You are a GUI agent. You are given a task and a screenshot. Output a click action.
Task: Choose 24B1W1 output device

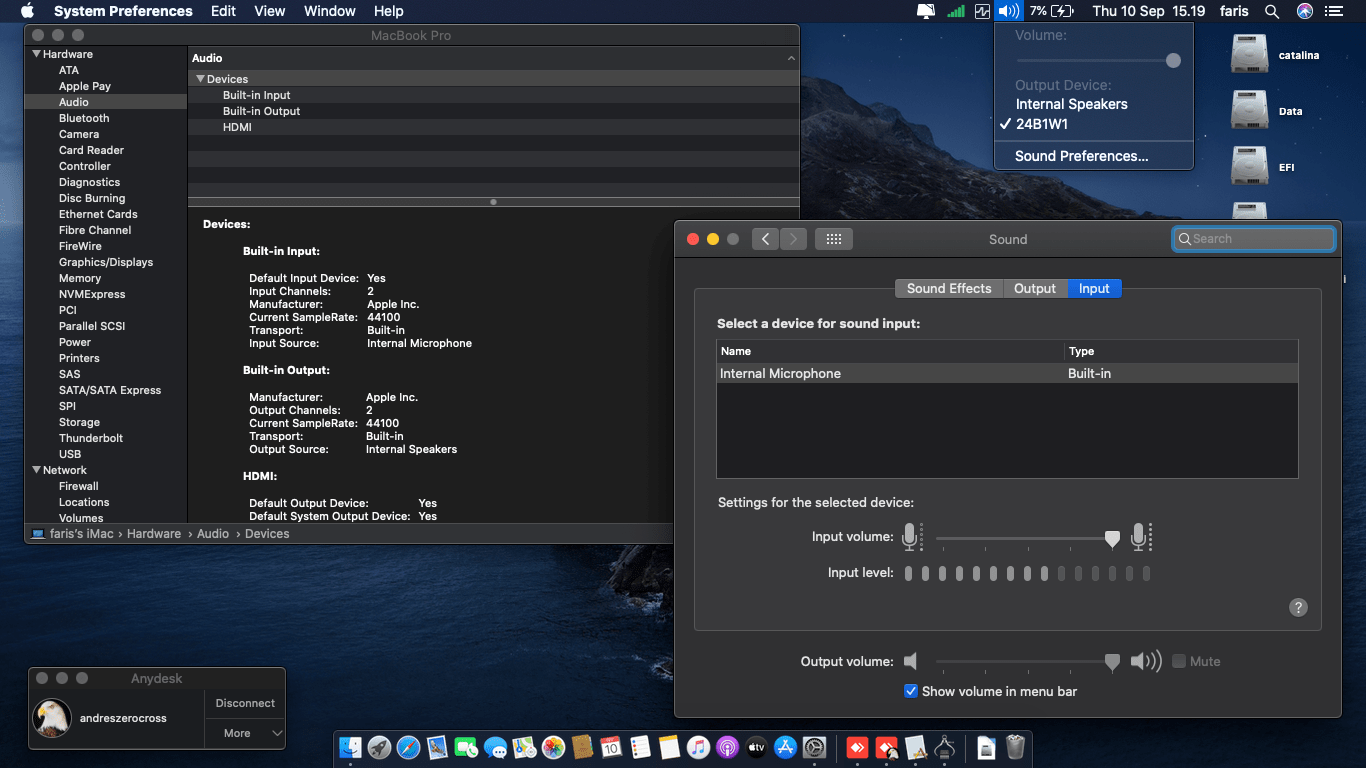click(1093, 124)
